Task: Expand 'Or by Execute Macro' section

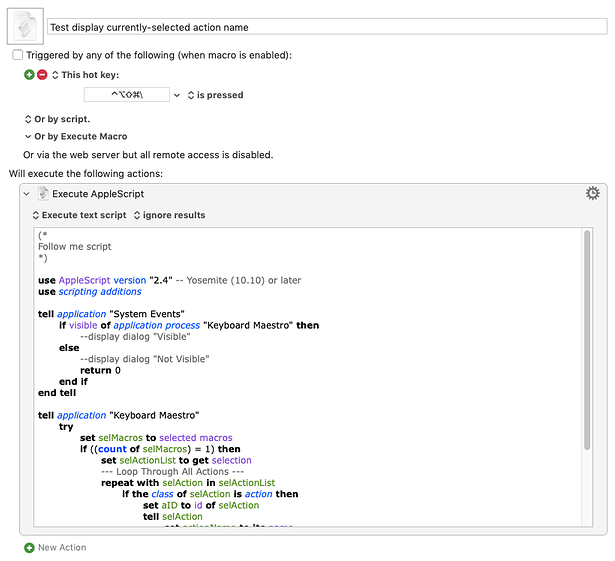Action: [x=76, y=136]
